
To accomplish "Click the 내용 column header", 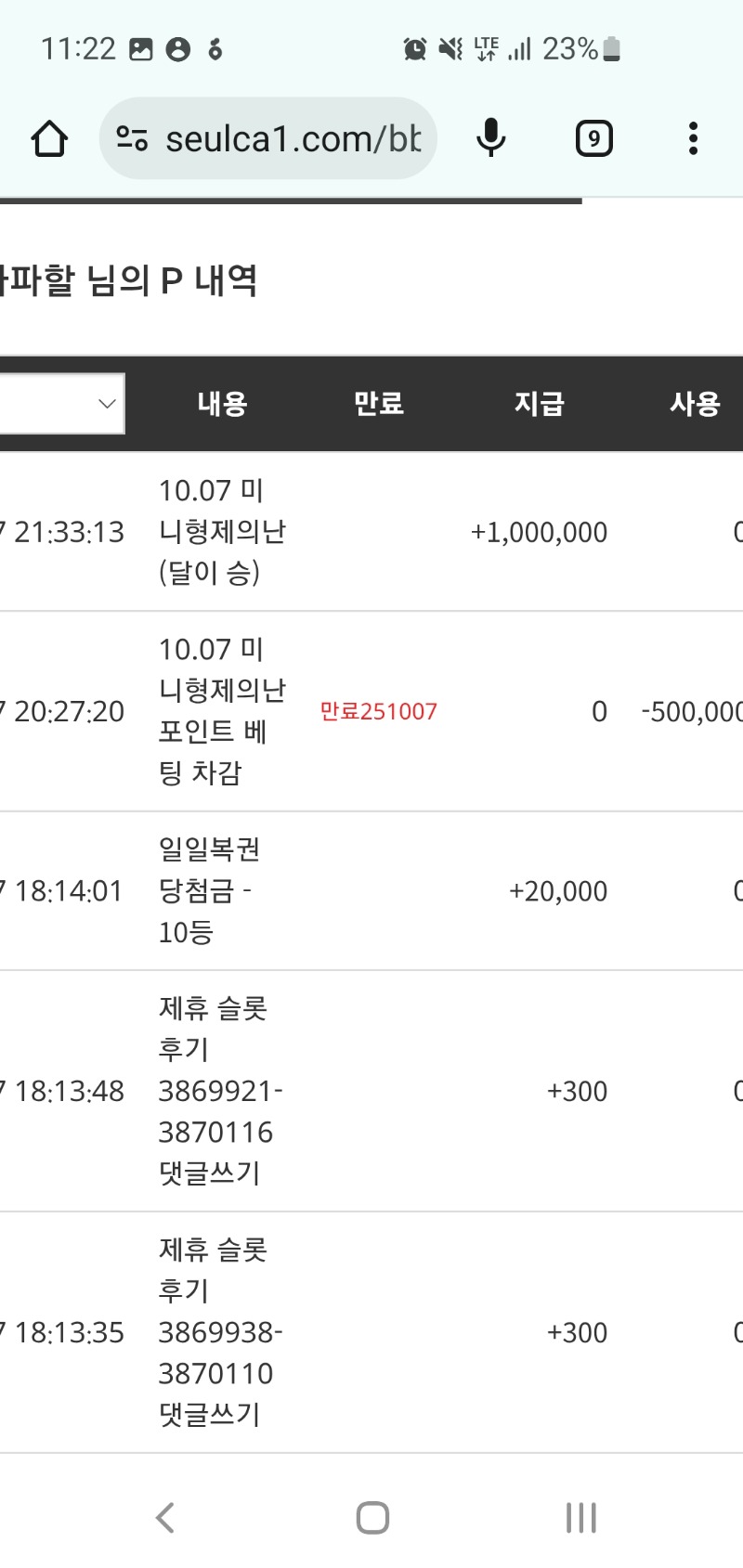I will click(x=222, y=404).
